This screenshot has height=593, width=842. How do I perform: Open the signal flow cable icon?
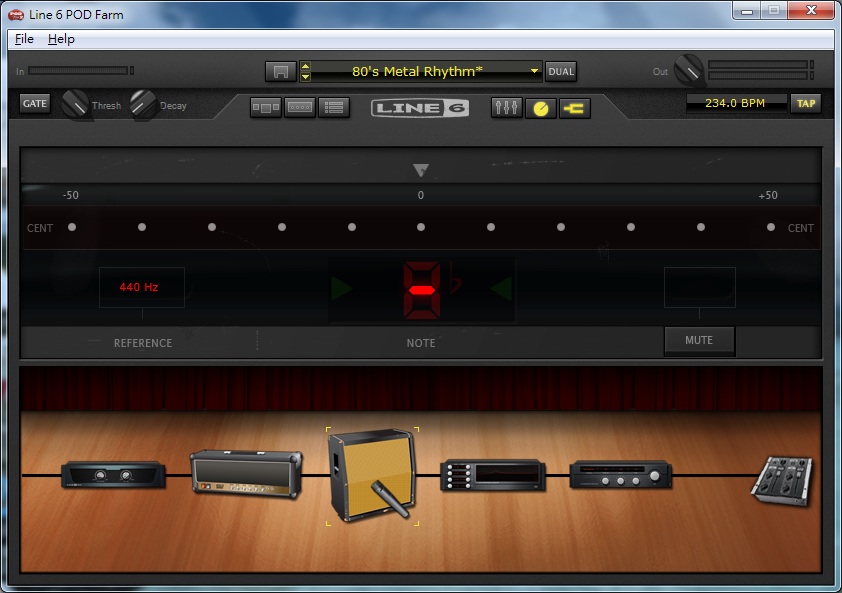point(575,108)
